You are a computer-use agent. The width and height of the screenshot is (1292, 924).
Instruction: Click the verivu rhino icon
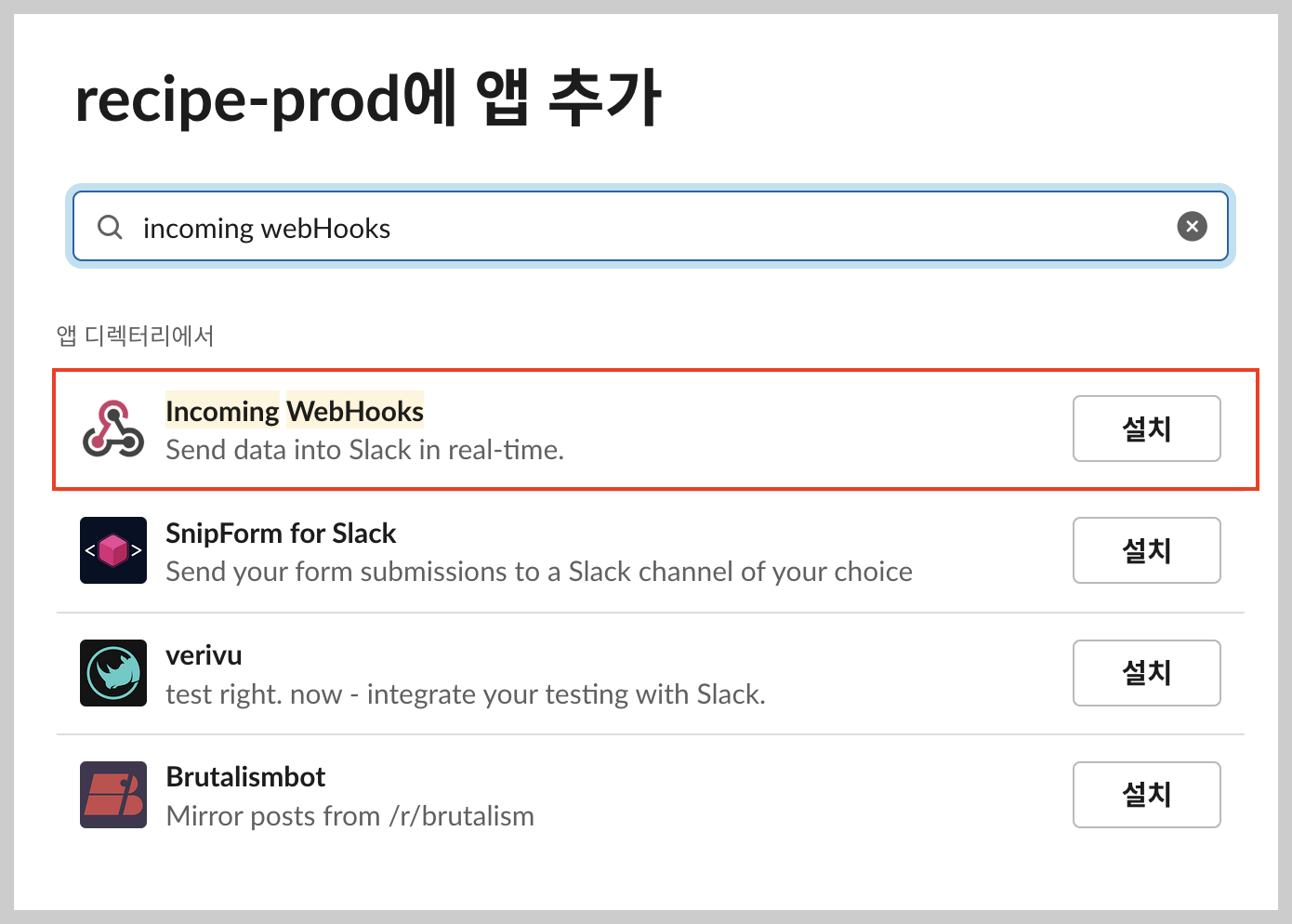coord(112,673)
